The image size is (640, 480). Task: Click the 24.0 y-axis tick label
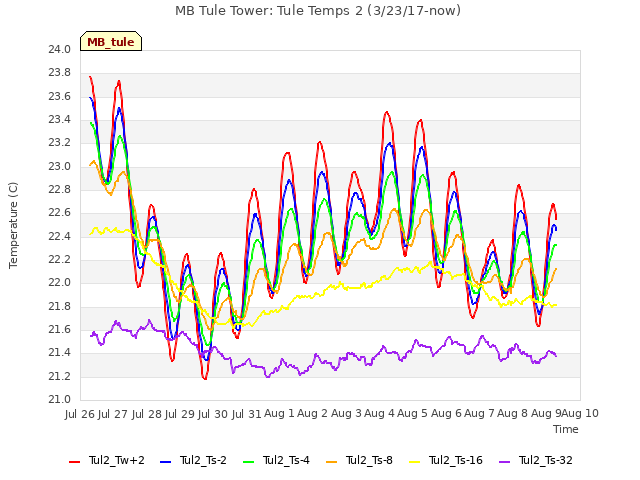click(60, 50)
